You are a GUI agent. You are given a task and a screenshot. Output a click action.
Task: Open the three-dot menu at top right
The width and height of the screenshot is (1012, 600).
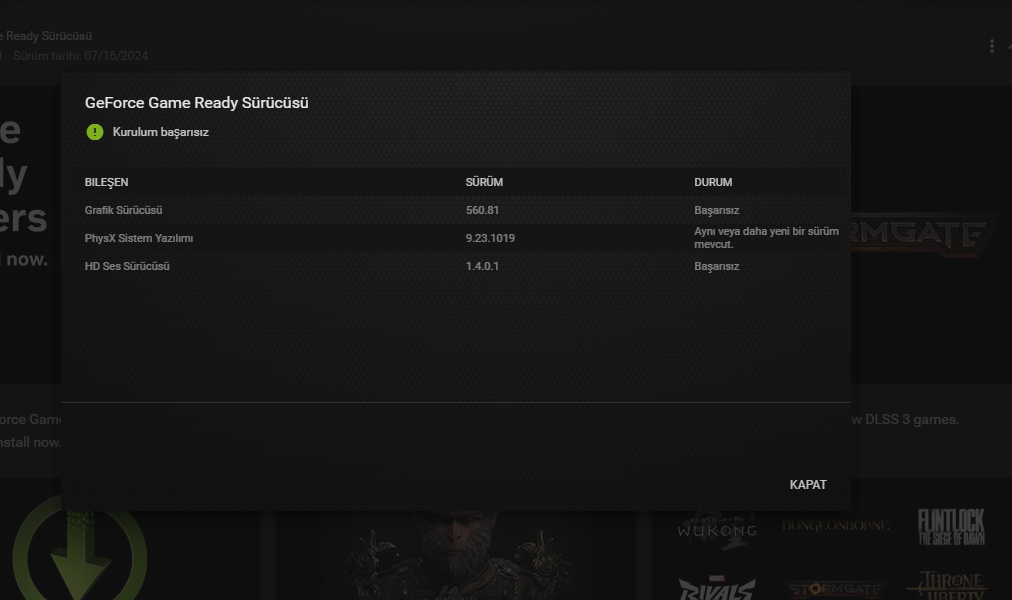click(991, 46)
